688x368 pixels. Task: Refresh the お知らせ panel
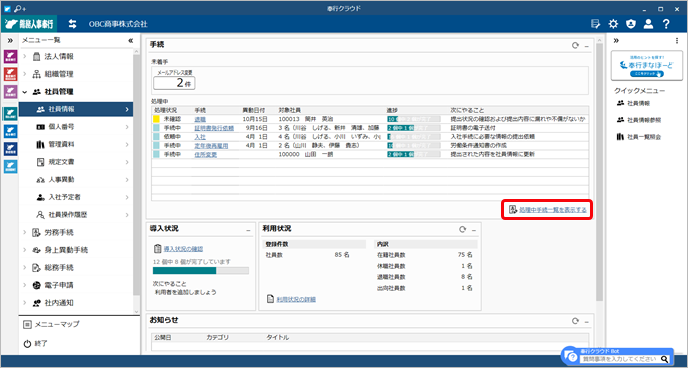click(x=575, y=321)
